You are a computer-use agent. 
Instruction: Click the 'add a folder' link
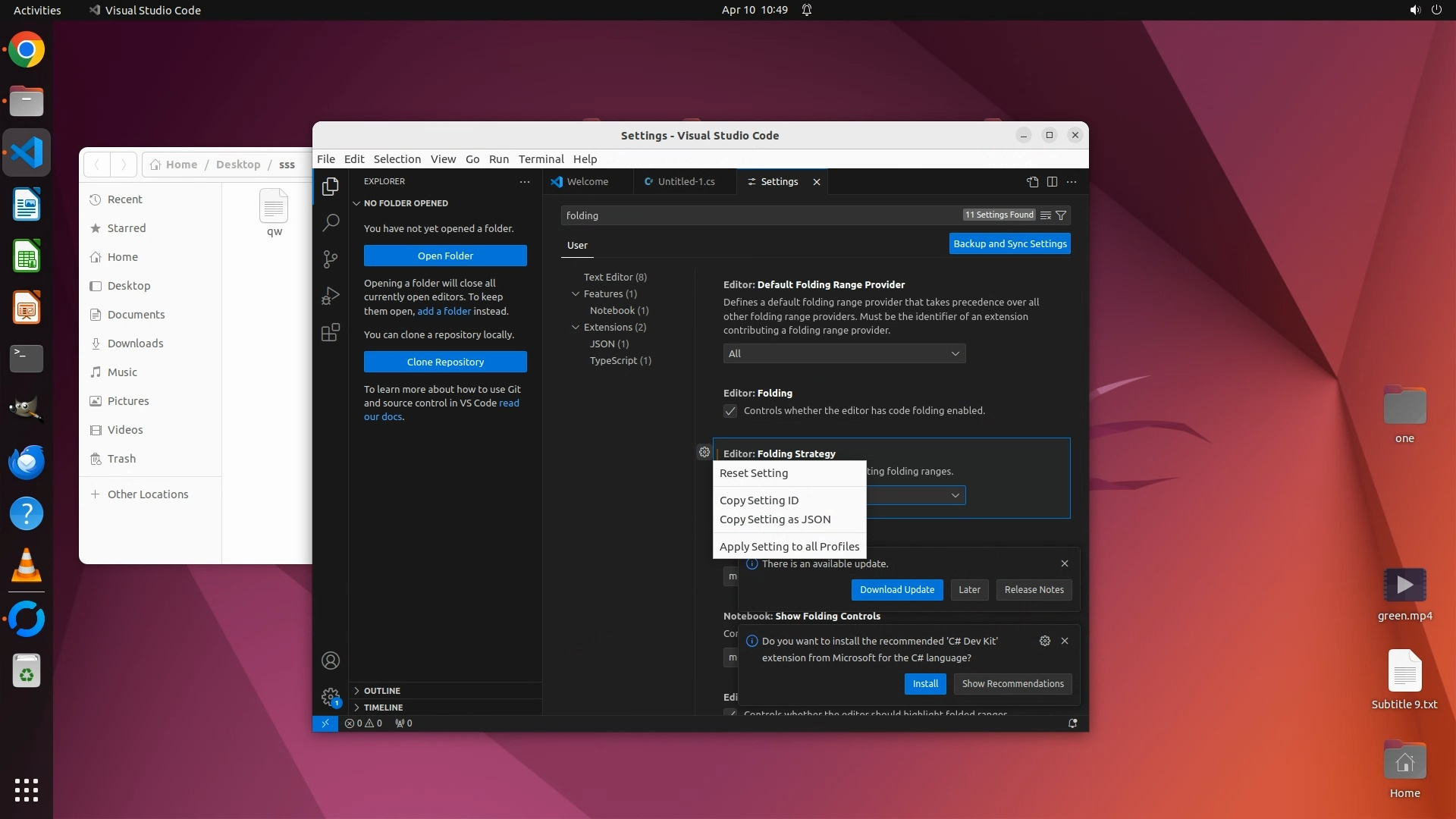click(x=444, y=312)
